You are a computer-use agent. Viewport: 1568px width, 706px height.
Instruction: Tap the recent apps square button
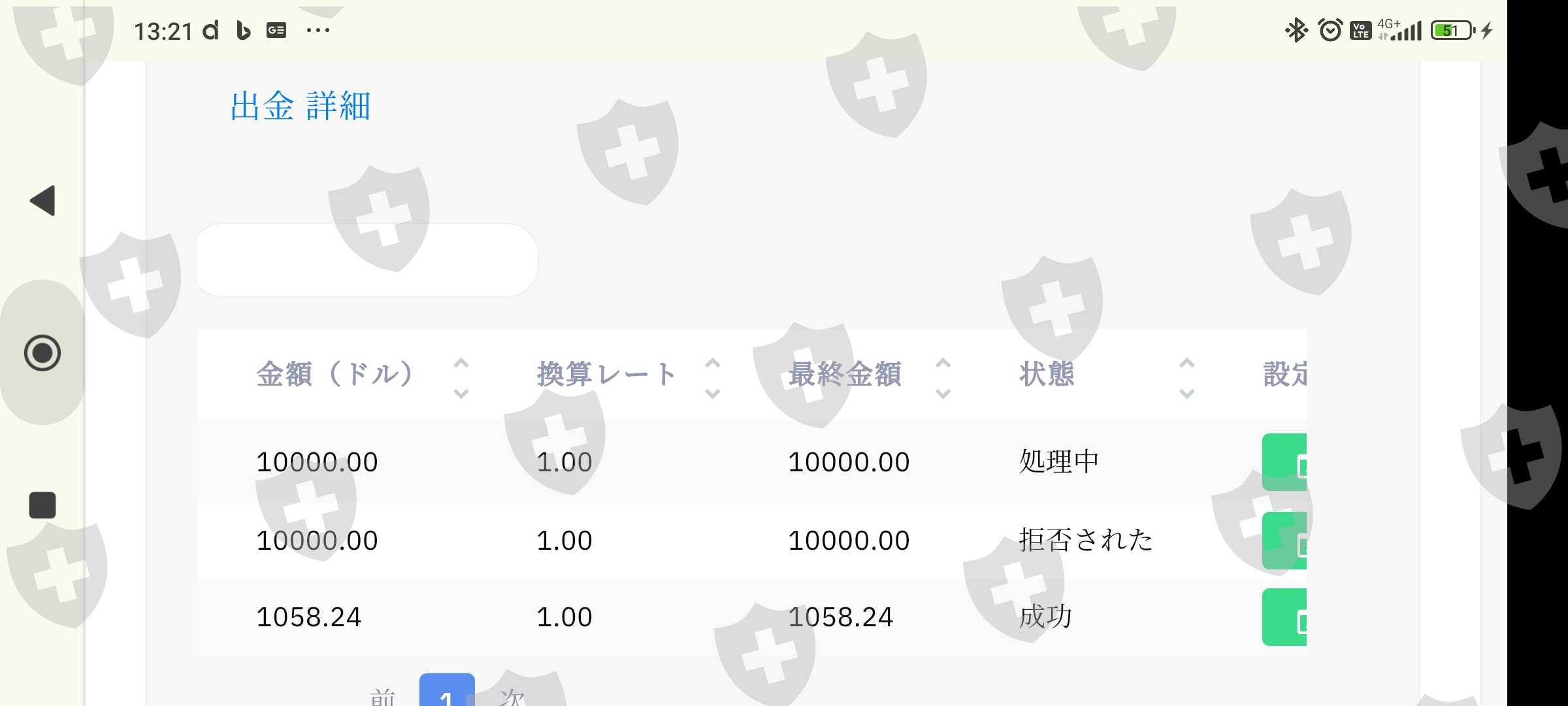(x=42, y=505)
